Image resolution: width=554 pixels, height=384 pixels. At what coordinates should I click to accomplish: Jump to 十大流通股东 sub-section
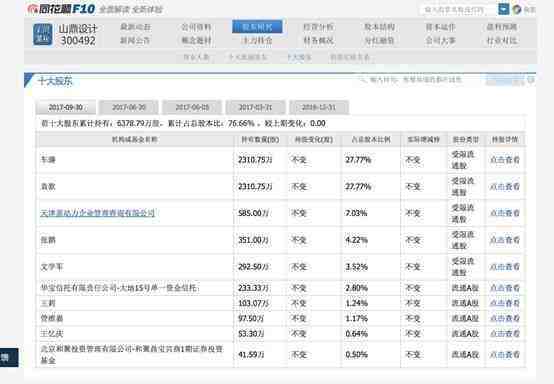[248, 57]
